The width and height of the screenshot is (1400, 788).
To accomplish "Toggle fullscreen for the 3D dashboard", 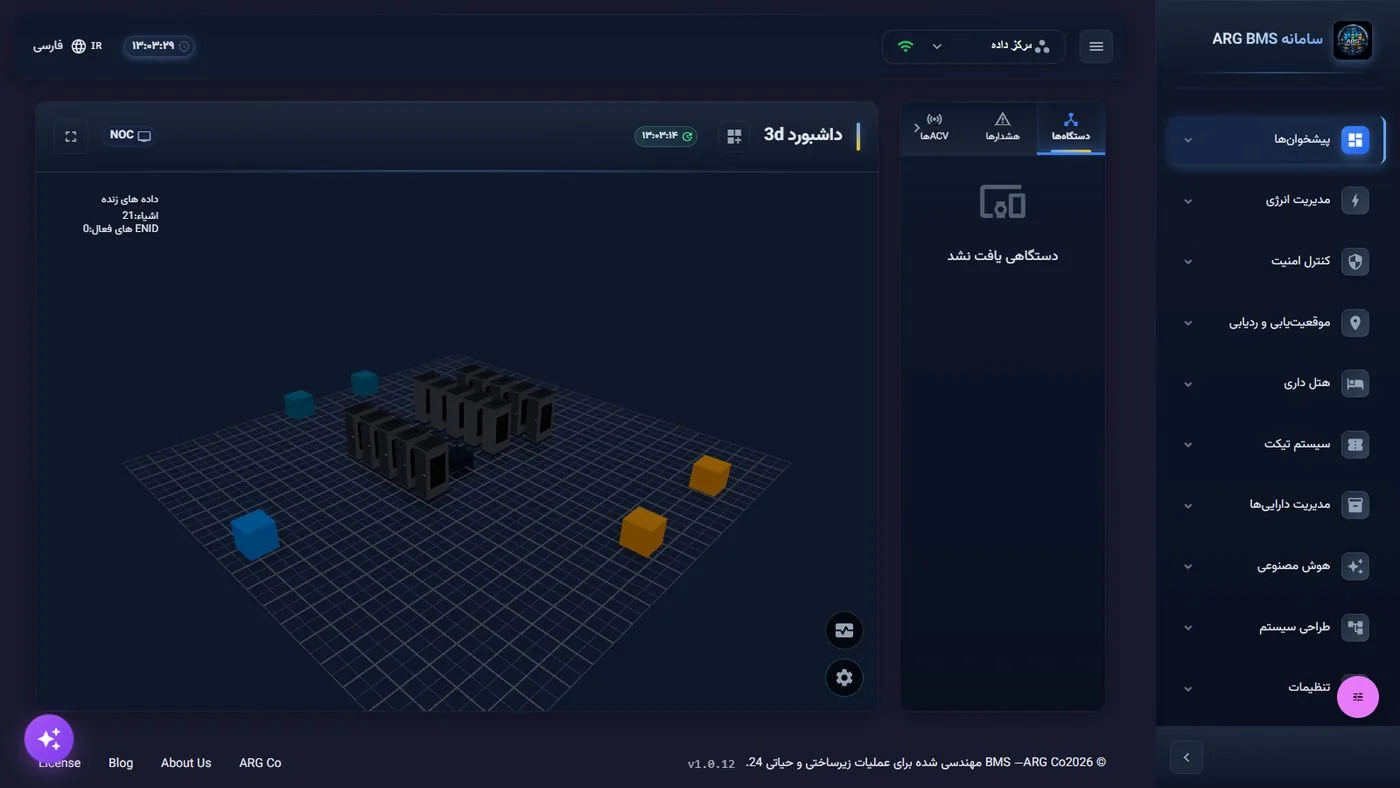I will coord(71,136).
